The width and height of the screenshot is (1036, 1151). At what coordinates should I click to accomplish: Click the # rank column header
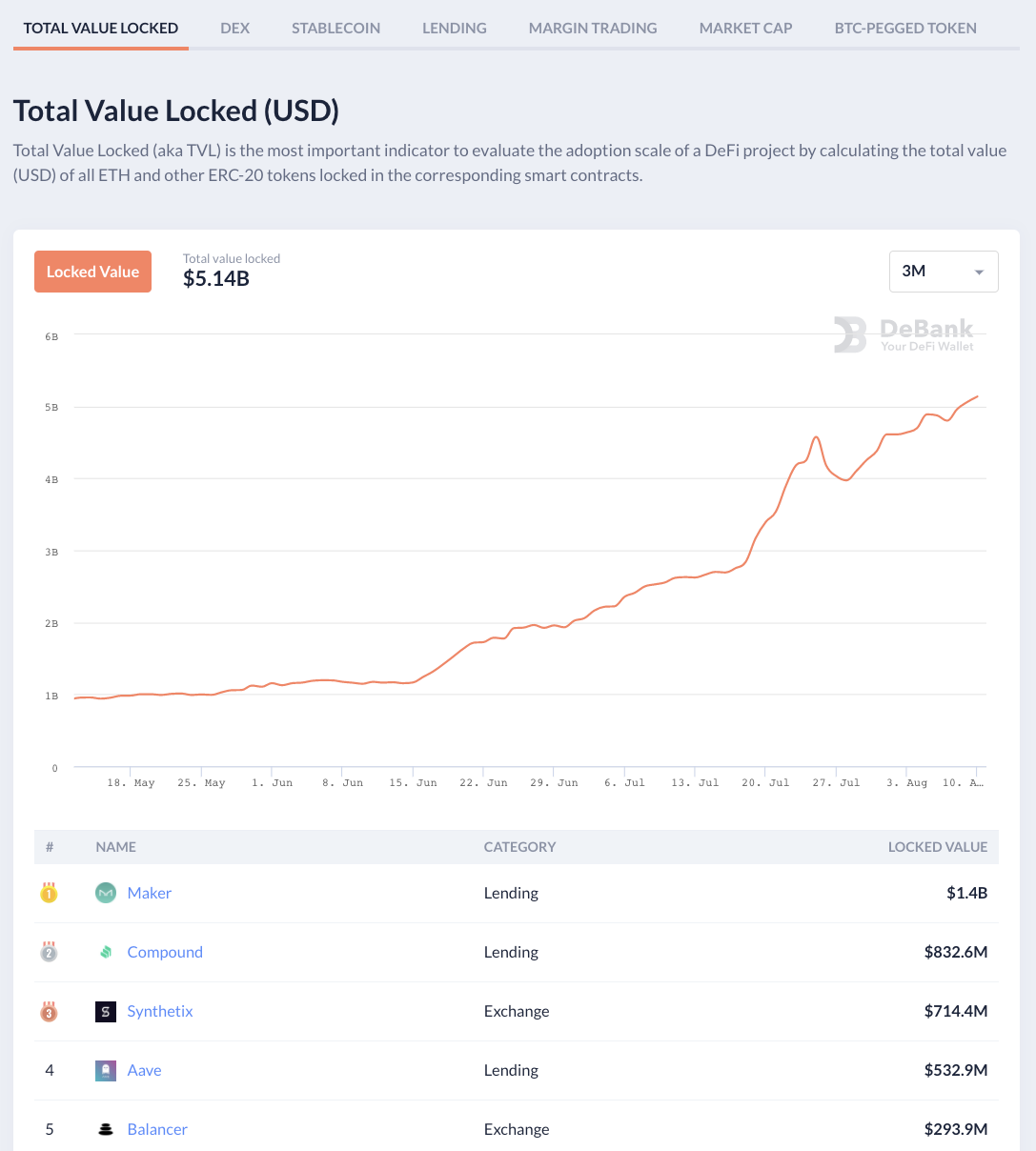50,846
